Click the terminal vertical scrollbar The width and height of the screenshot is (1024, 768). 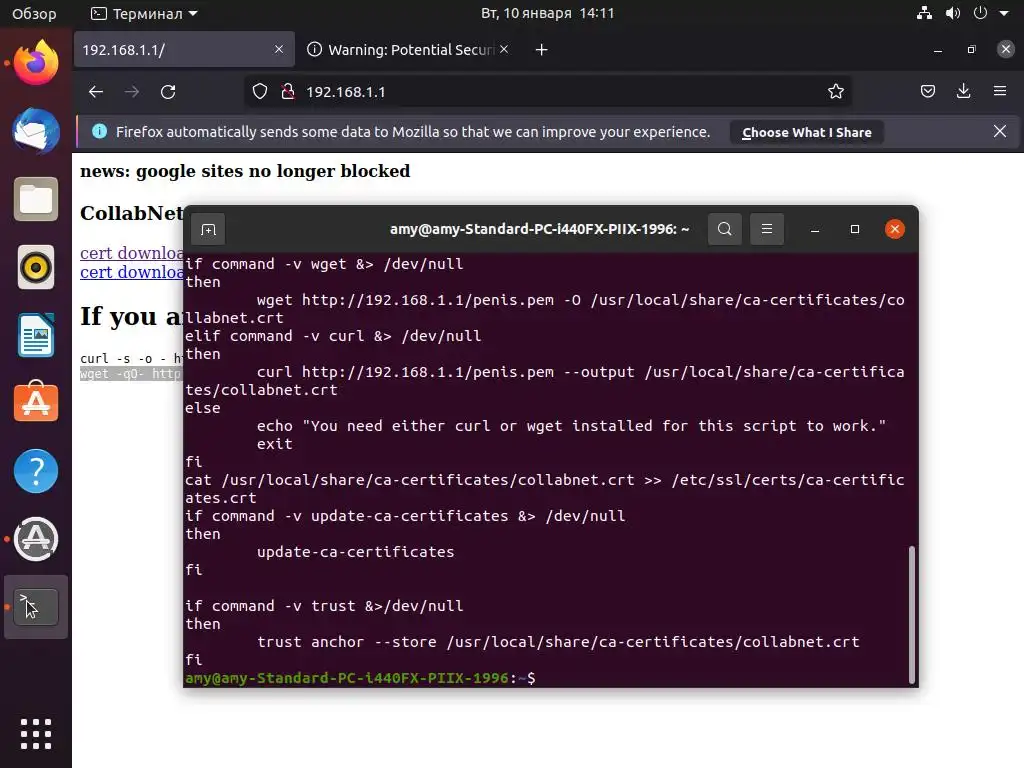(912, 615)
